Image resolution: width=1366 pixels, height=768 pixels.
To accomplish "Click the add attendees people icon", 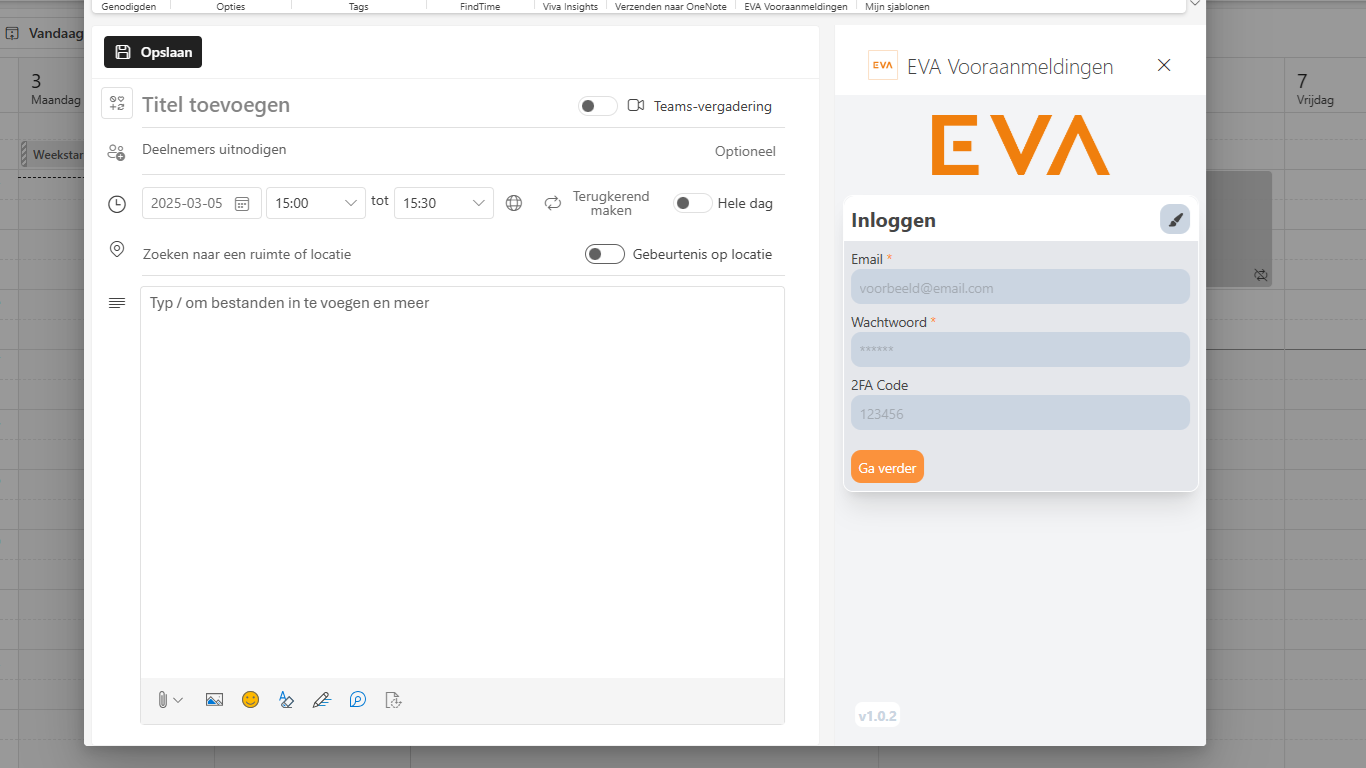I will click(116, 152).
